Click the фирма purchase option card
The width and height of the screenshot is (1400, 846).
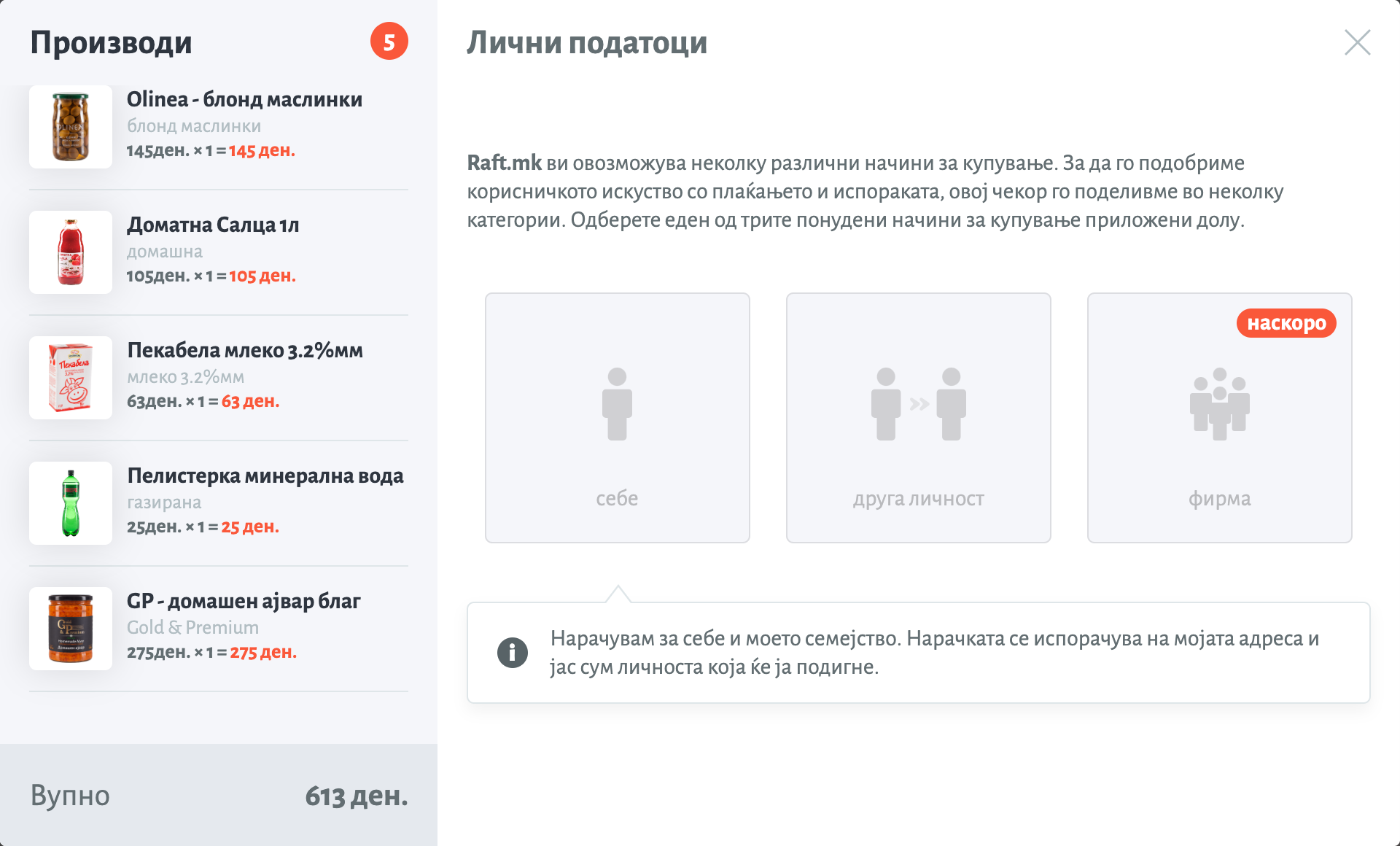click(1220, 418)
